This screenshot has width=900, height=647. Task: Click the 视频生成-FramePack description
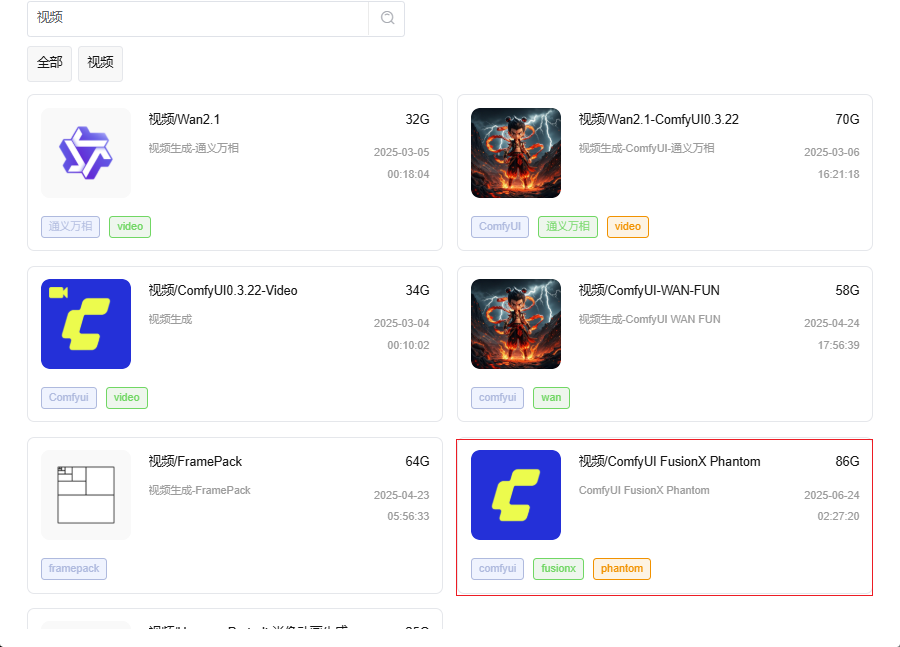click(x=199, y=490)
